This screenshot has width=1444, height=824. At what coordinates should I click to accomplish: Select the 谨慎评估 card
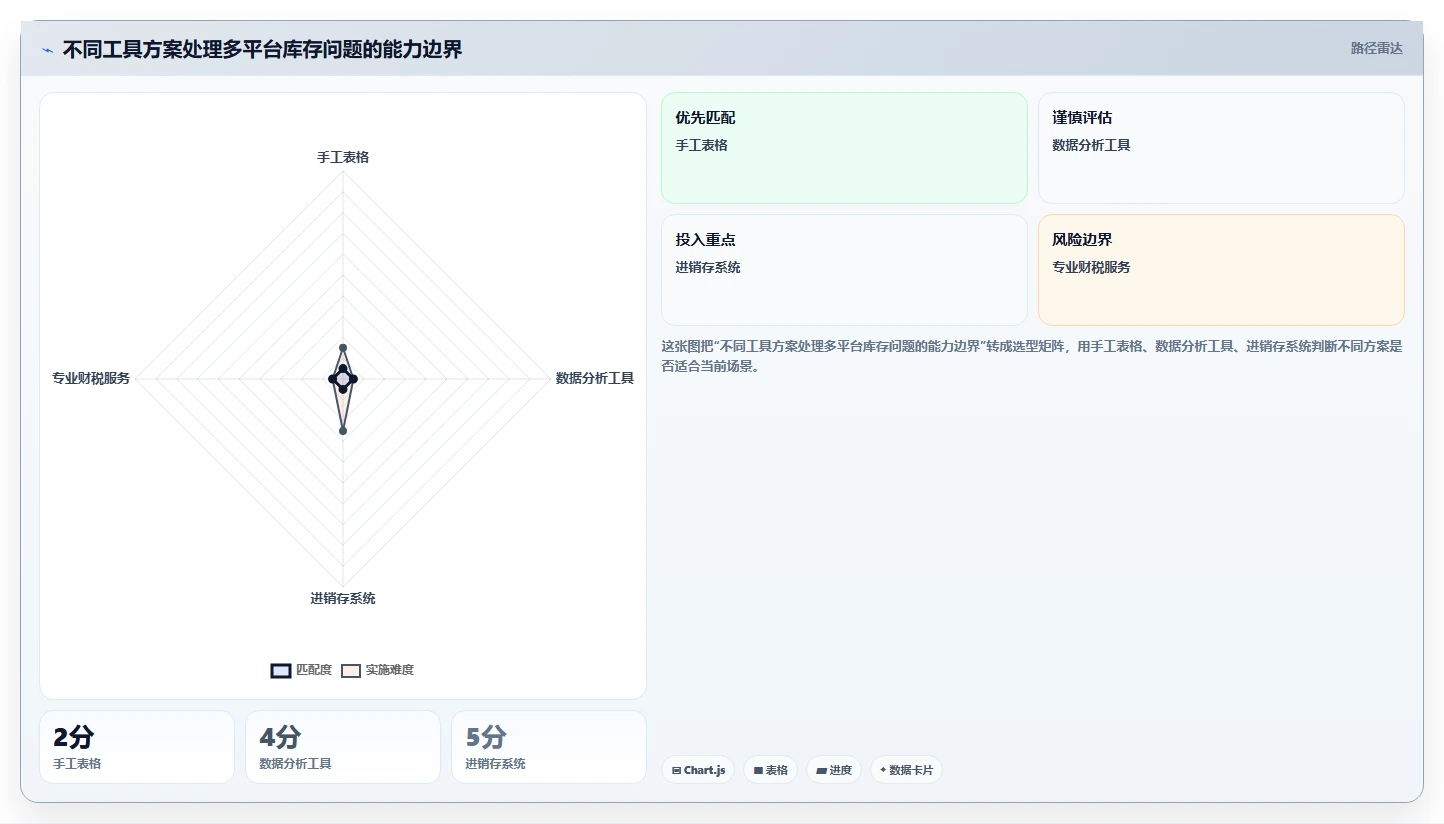click(1221, 148)
